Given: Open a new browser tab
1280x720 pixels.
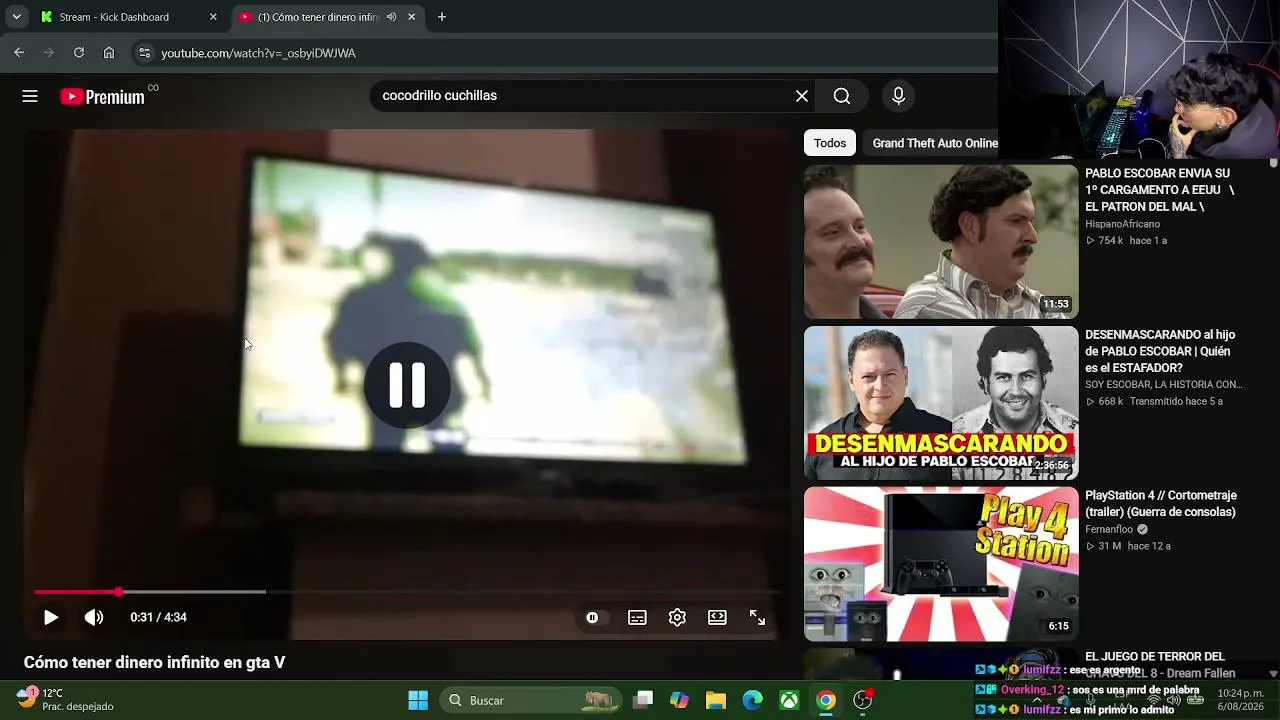Looking at the screenshot, I should click(x=442, y=17).
